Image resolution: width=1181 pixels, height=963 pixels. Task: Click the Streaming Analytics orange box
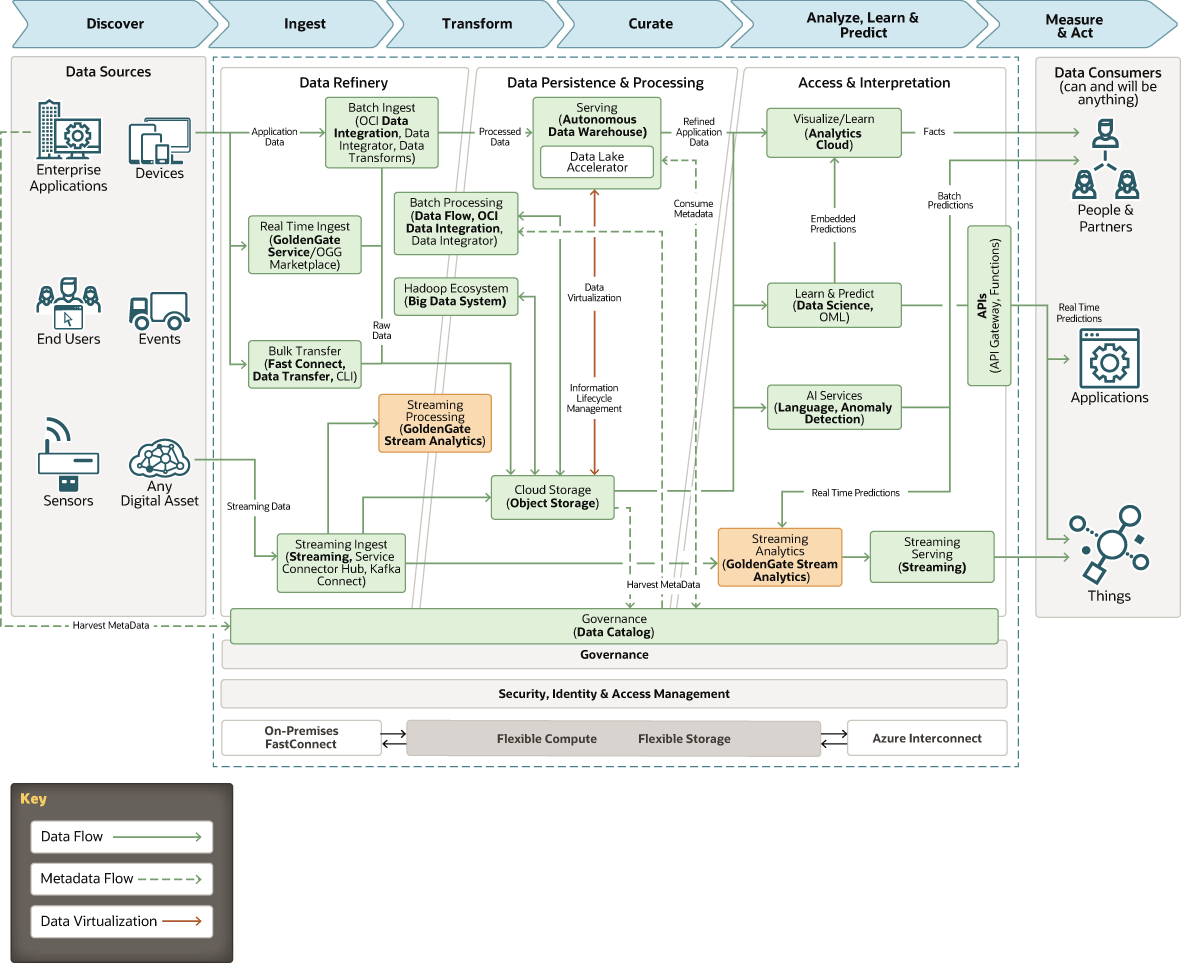780,557
